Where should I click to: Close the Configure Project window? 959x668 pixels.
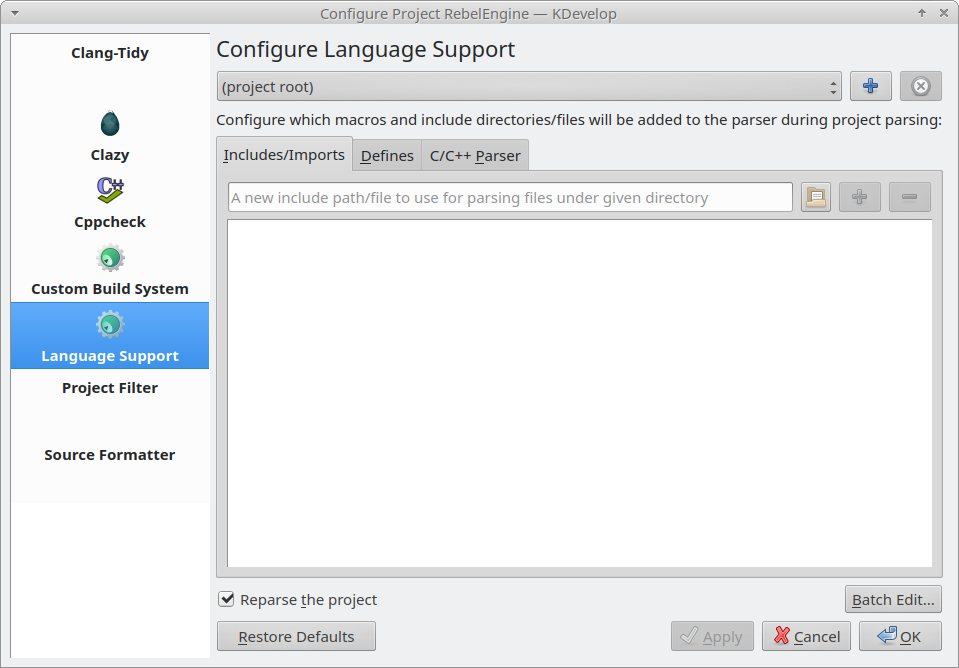coord(944,13)
